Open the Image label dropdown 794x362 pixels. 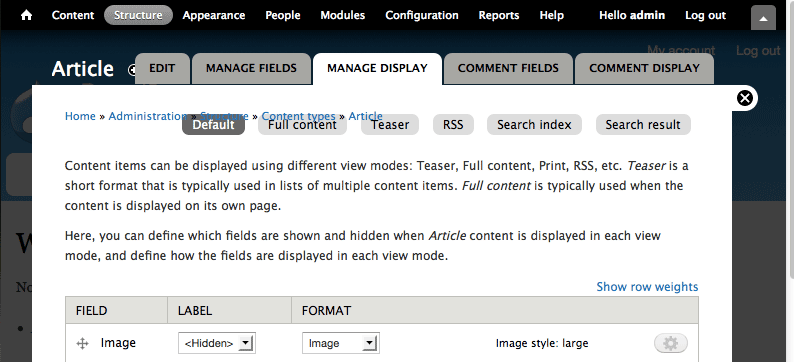click(217, 343)
